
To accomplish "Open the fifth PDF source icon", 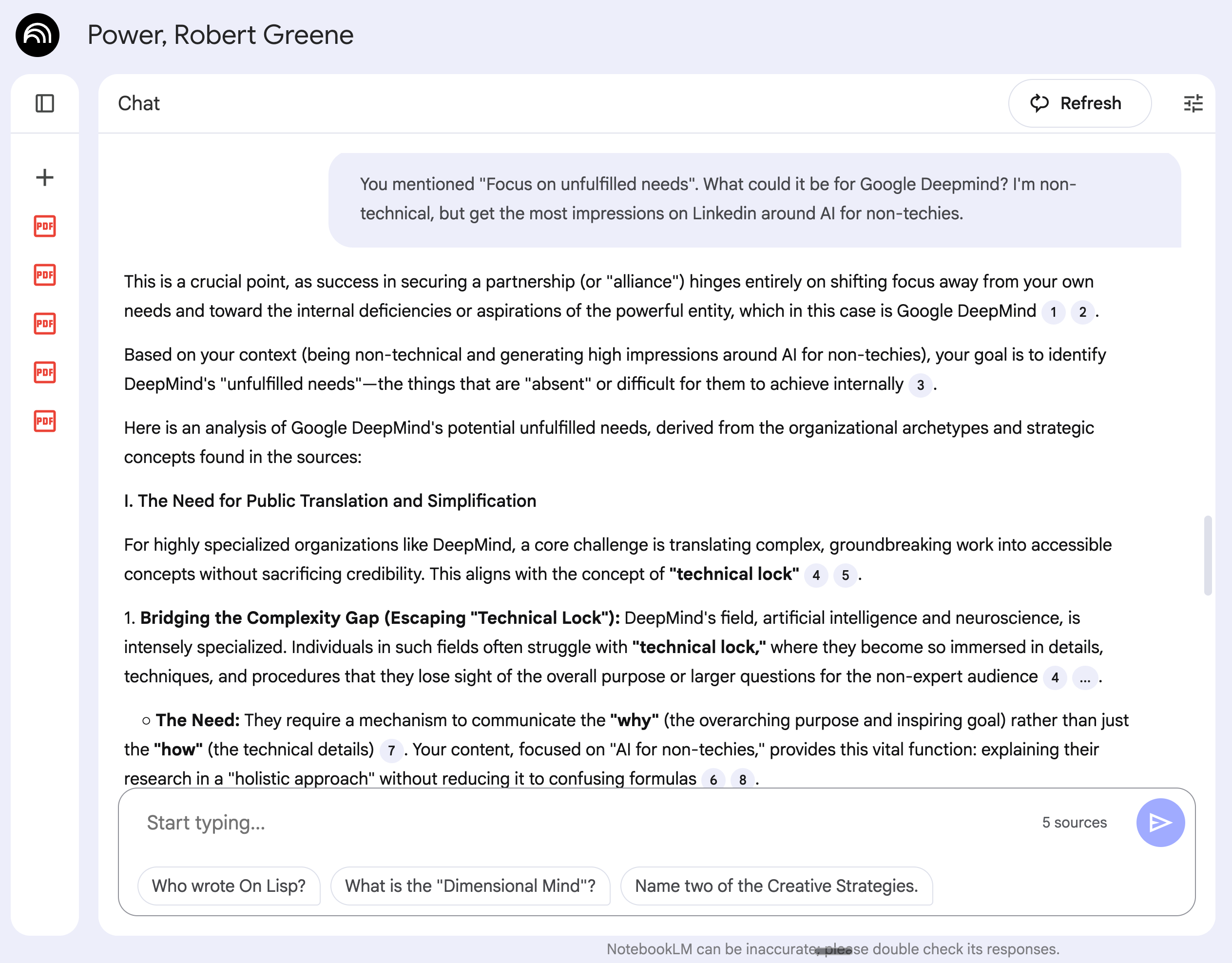I will click(44, 421).
